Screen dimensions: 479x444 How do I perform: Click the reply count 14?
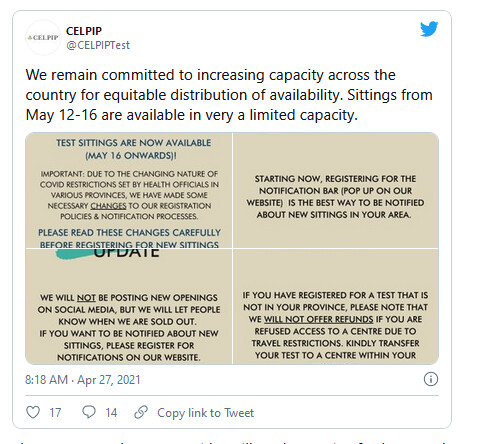tap(111, 413)
